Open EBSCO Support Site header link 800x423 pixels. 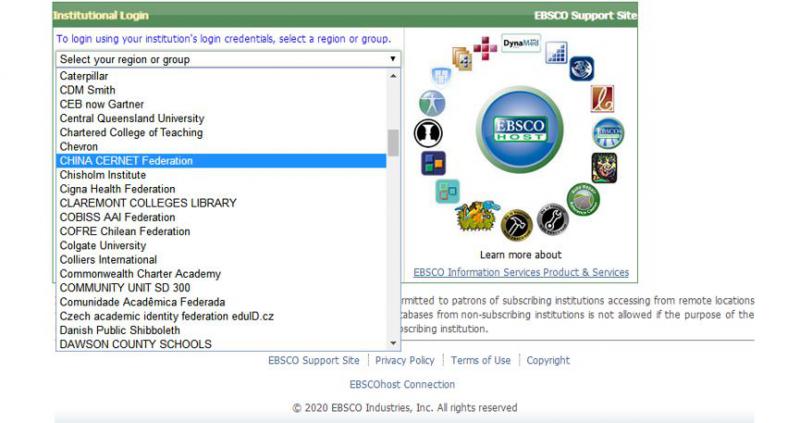tap(585, 16)
